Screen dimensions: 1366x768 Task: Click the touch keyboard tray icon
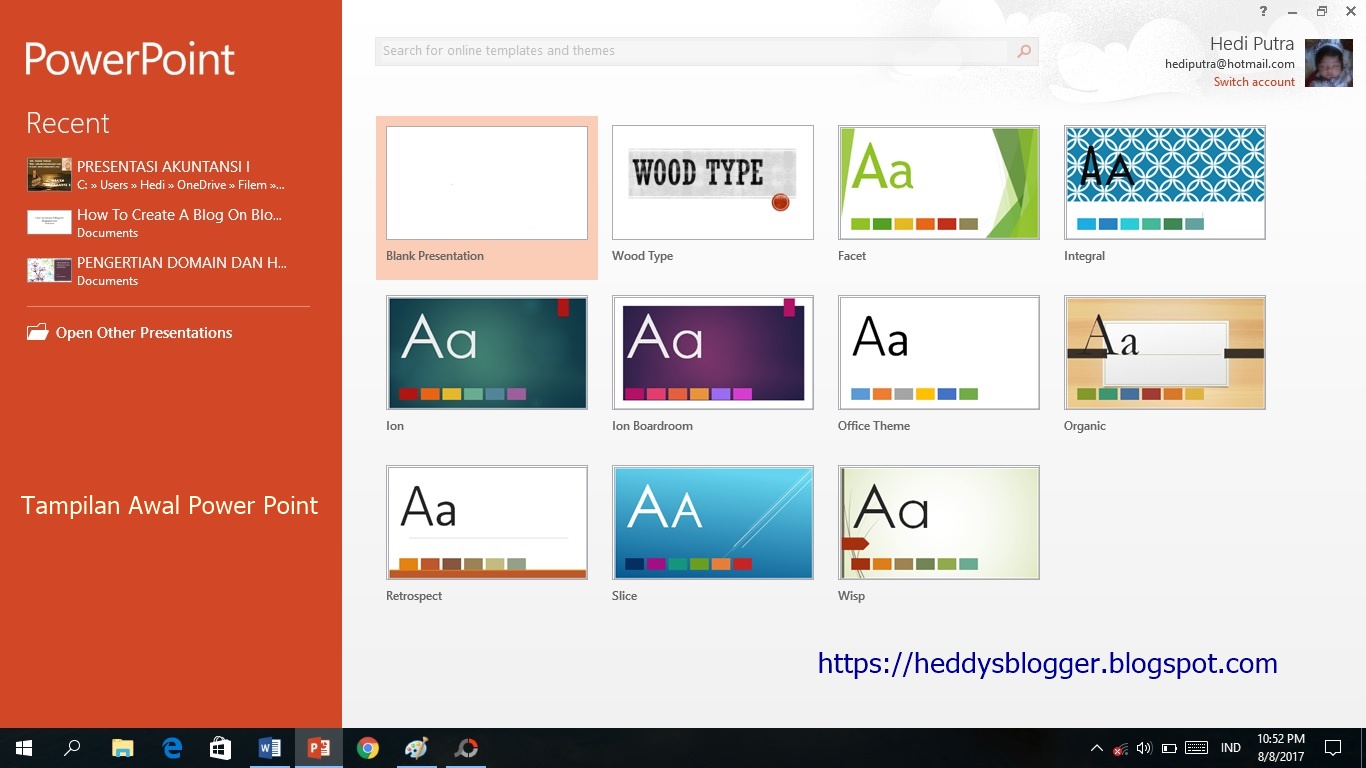pyautogui.click(x=1196, y=748)
